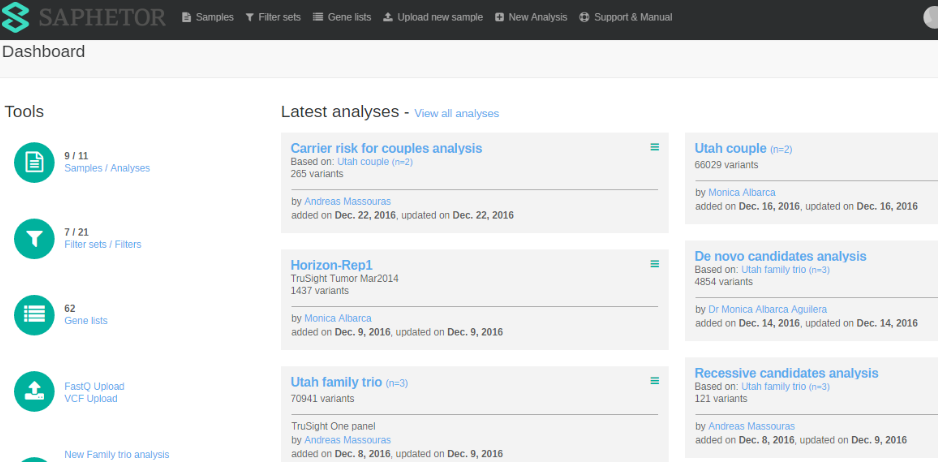The image size is (938, 462).
Task: Select the '4854 variants' text
Action: pos(723,281)
